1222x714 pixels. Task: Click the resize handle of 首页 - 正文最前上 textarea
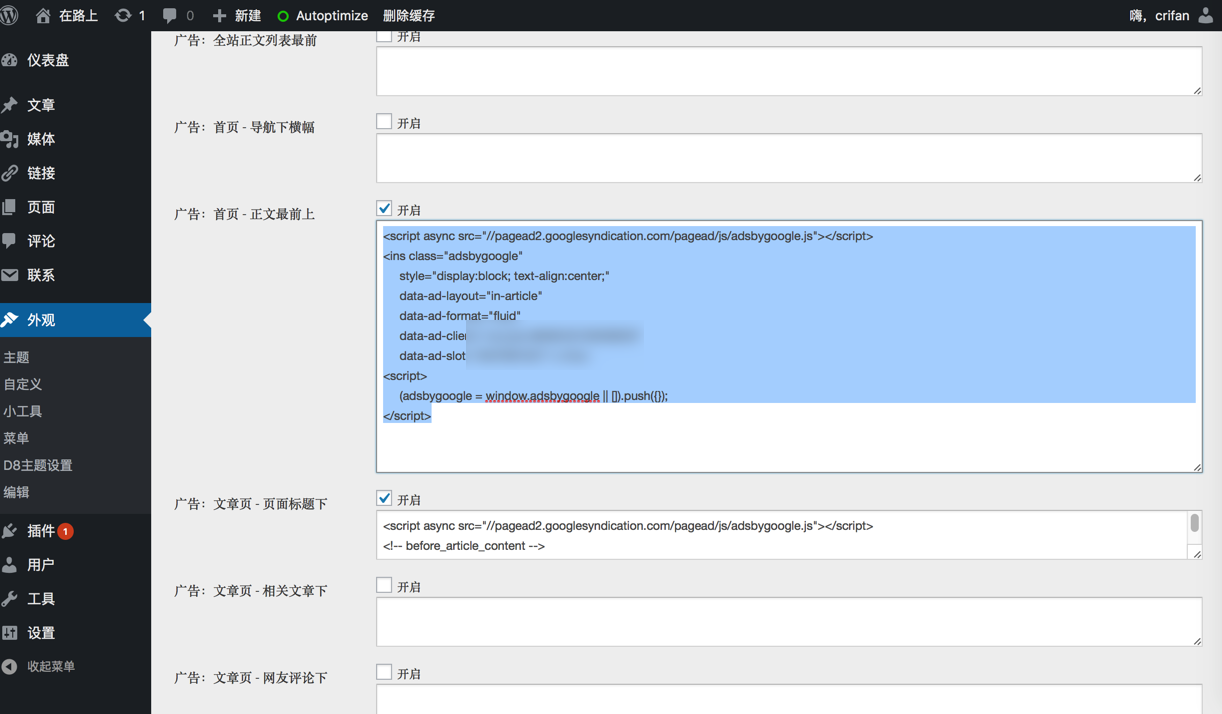[1196, 466]
